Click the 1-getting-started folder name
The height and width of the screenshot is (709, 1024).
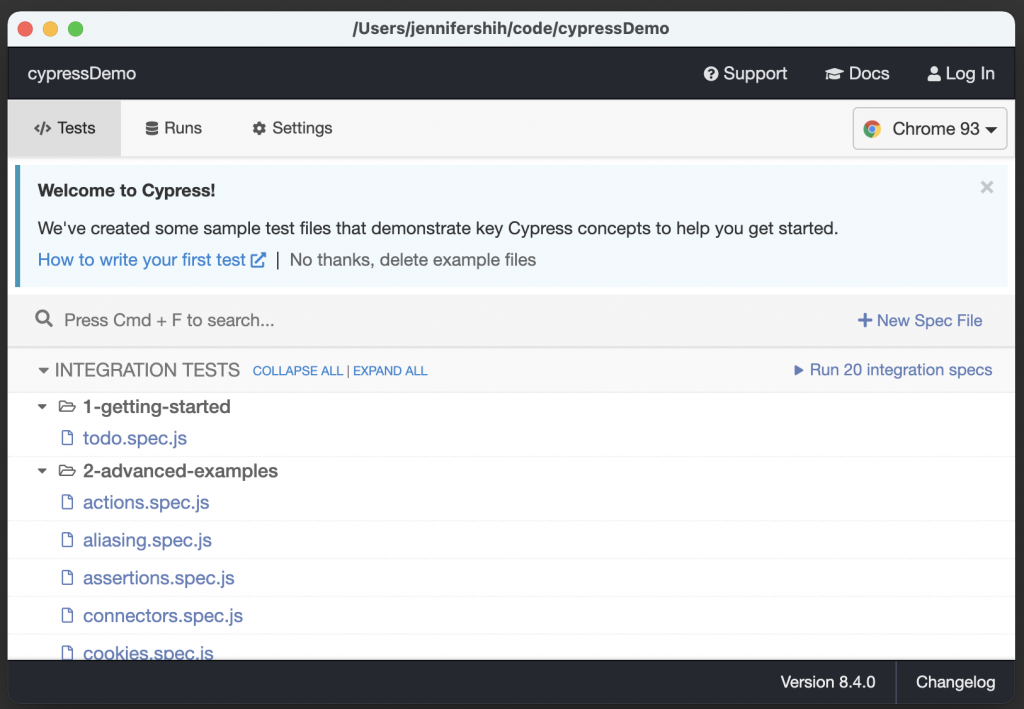[x=157, y=407]
